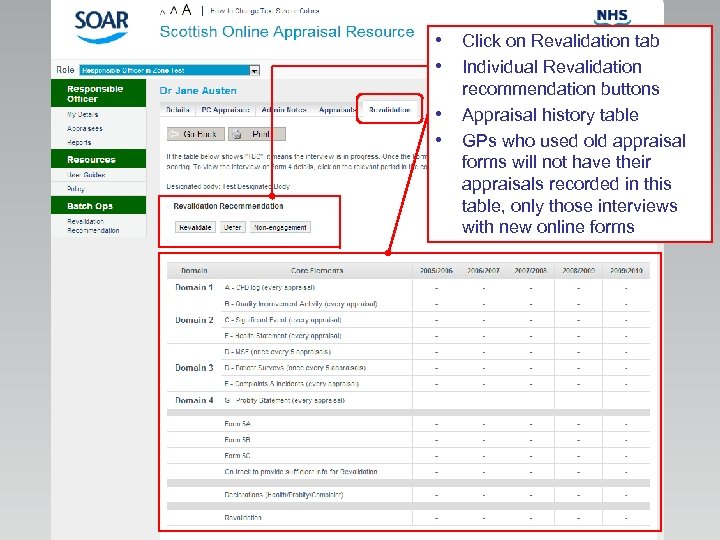The width and height of the screenshot is (720, 540).
Task: Click the 2006/2007 column header
Action: pos(484,270)
